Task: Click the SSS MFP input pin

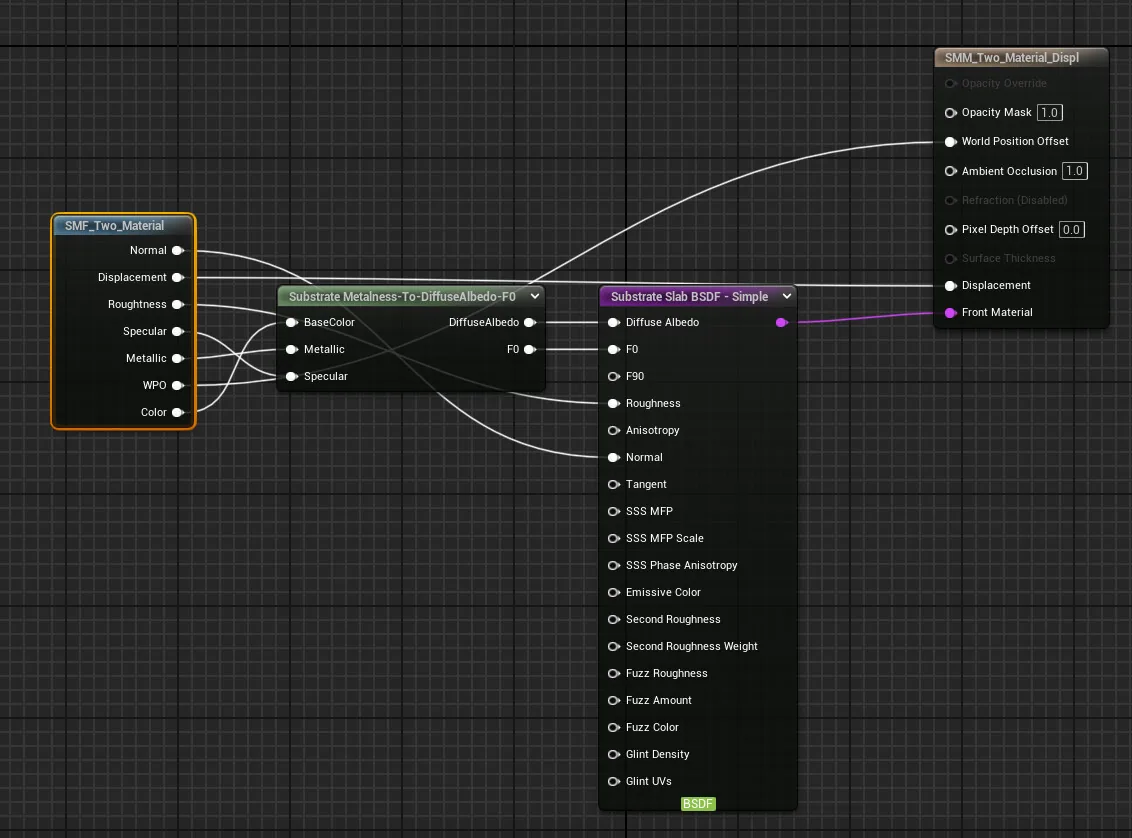Action: click(614, 512)
